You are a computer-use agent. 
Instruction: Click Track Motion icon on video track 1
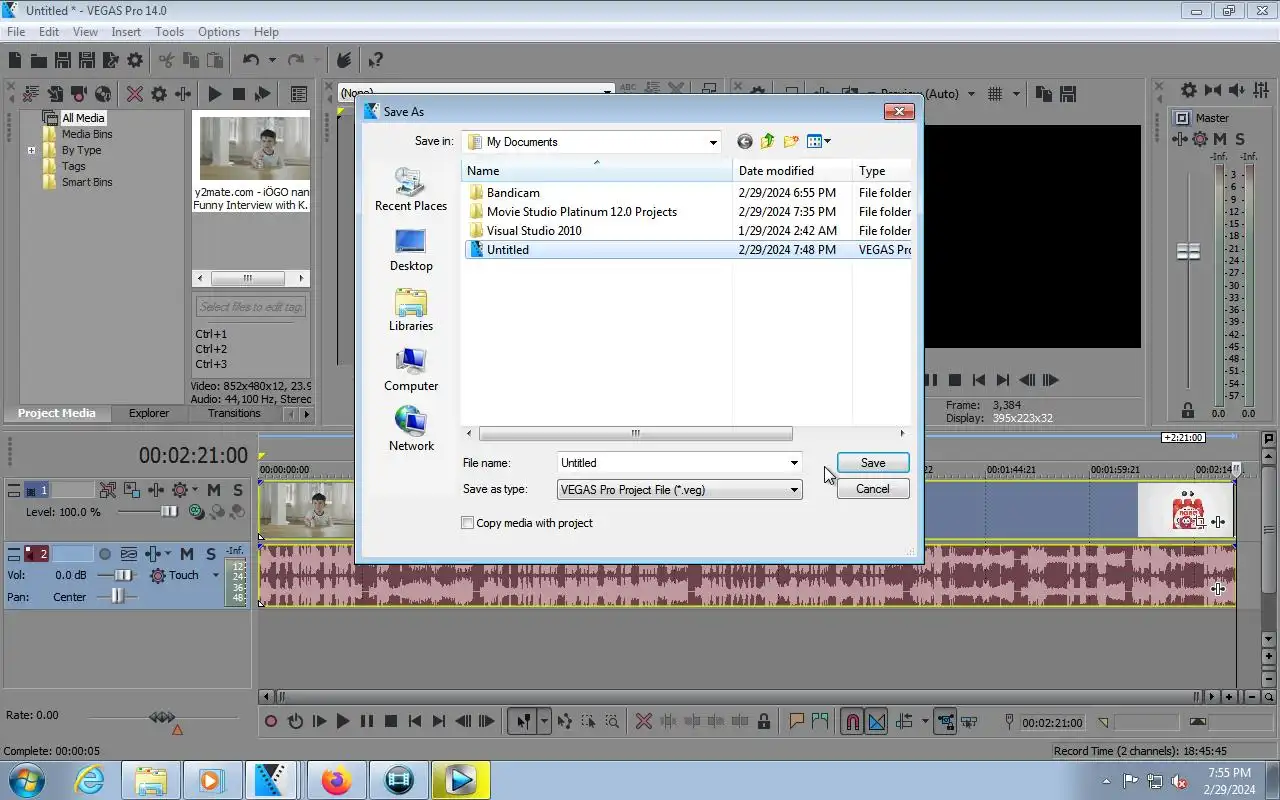[132, 490]
